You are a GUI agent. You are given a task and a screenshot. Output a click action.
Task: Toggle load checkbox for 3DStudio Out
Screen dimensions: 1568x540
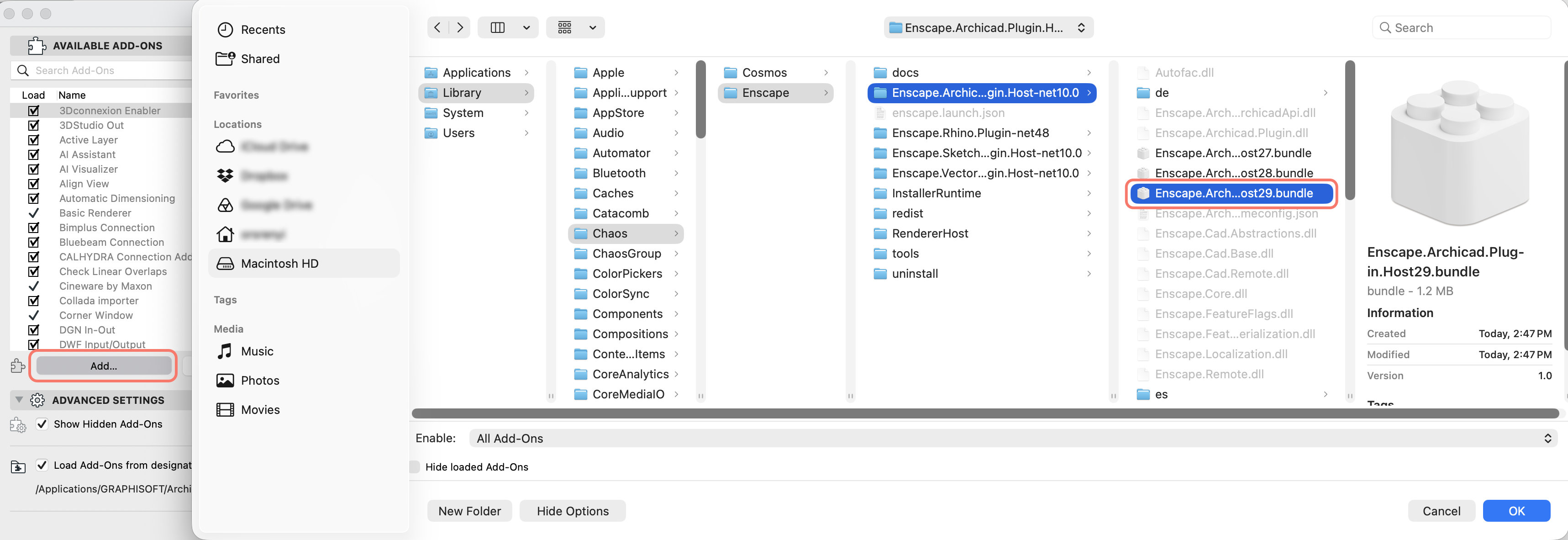33,125
